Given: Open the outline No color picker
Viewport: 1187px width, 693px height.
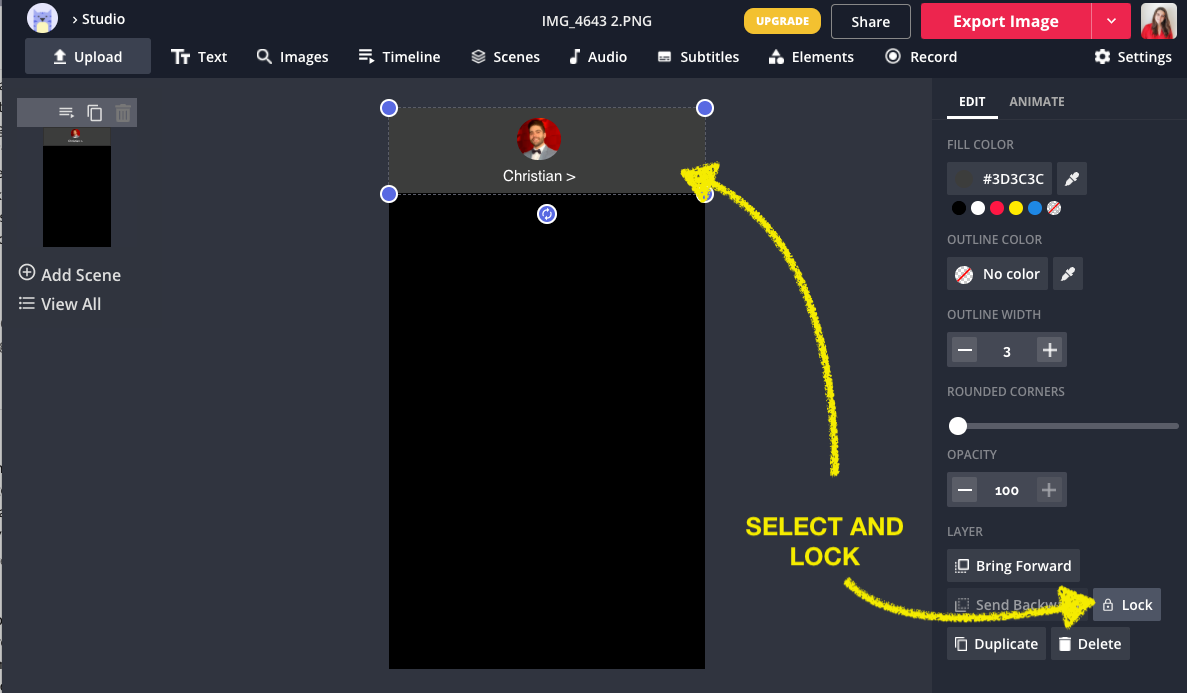Looking at the screenshot, I should (998, 274).
